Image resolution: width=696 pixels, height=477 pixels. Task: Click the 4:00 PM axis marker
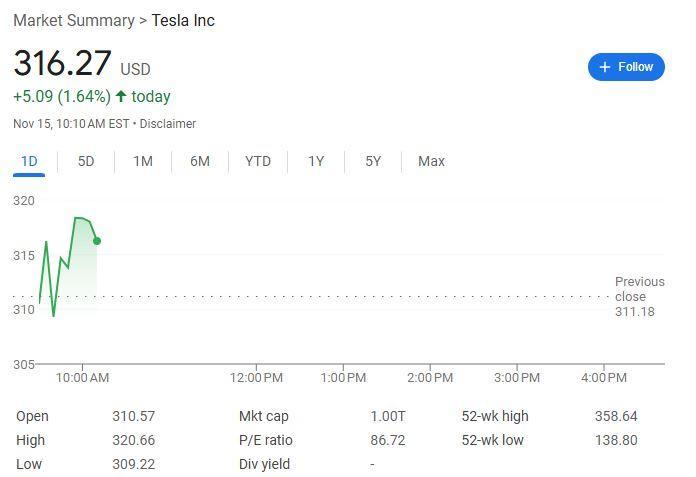click(604, 378)
